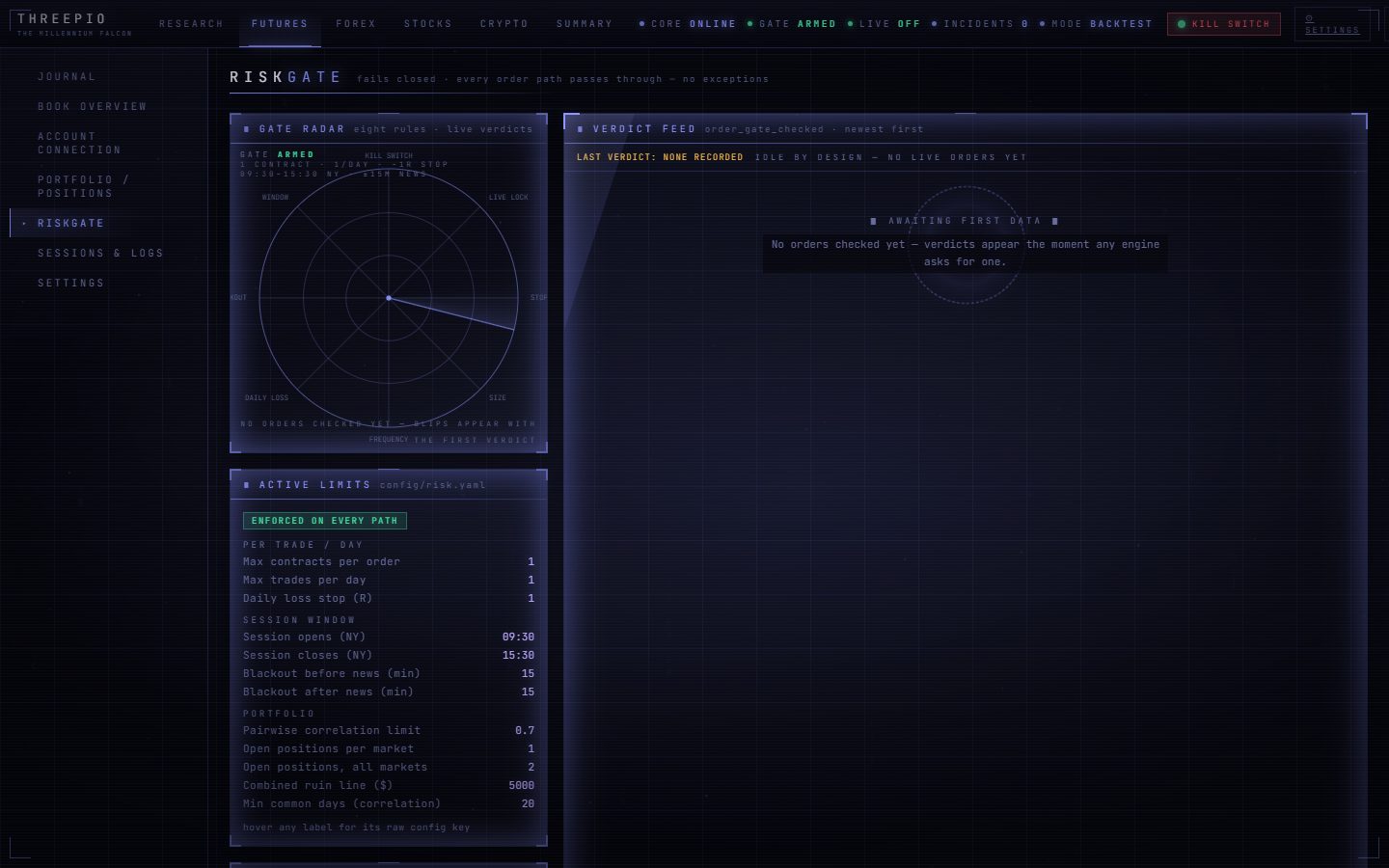Select the Futures tab
Viewport: 1389px width, 868px height.
280,23
